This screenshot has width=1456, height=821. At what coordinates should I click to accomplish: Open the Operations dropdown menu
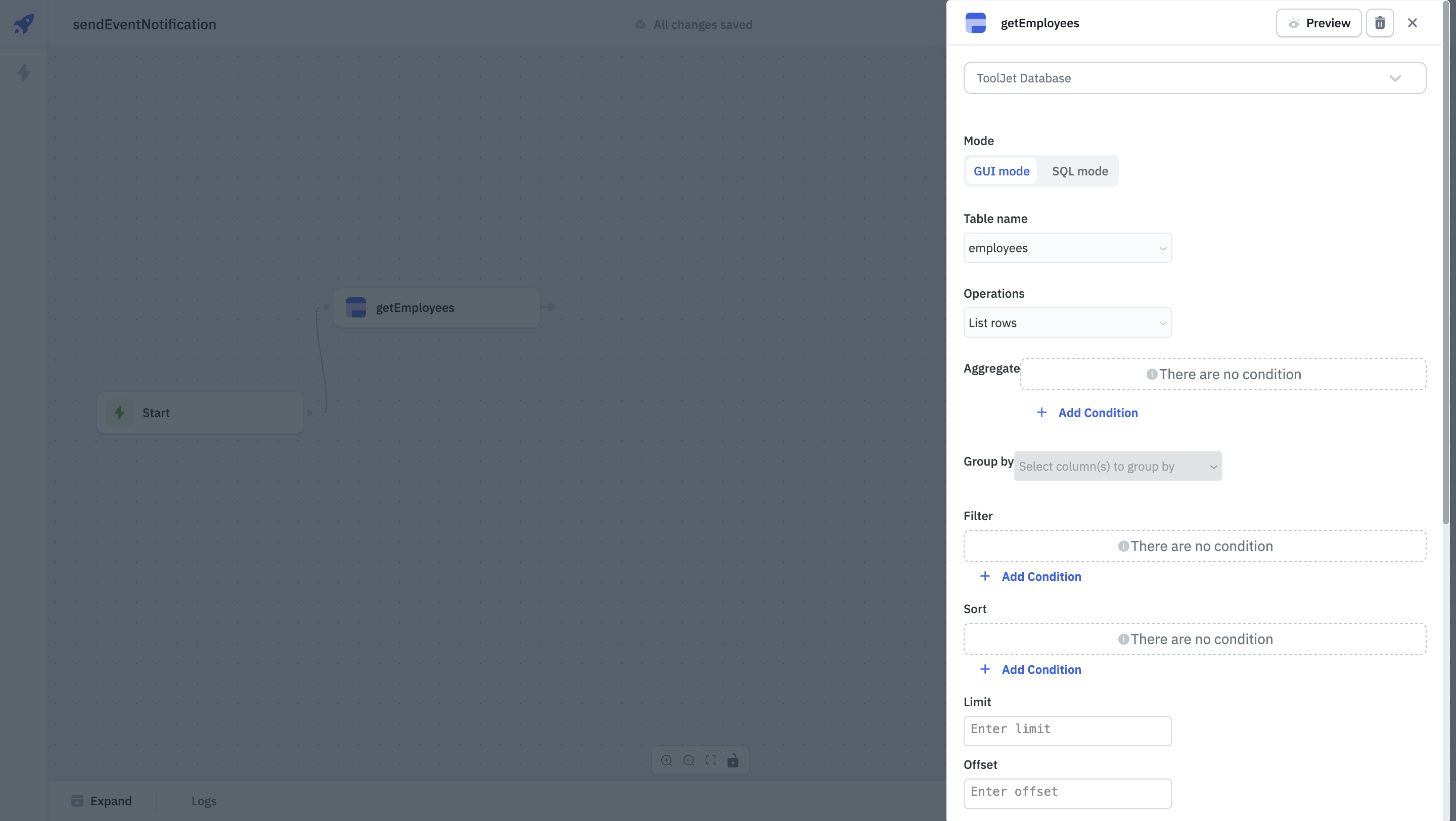tap(1067, 322)
